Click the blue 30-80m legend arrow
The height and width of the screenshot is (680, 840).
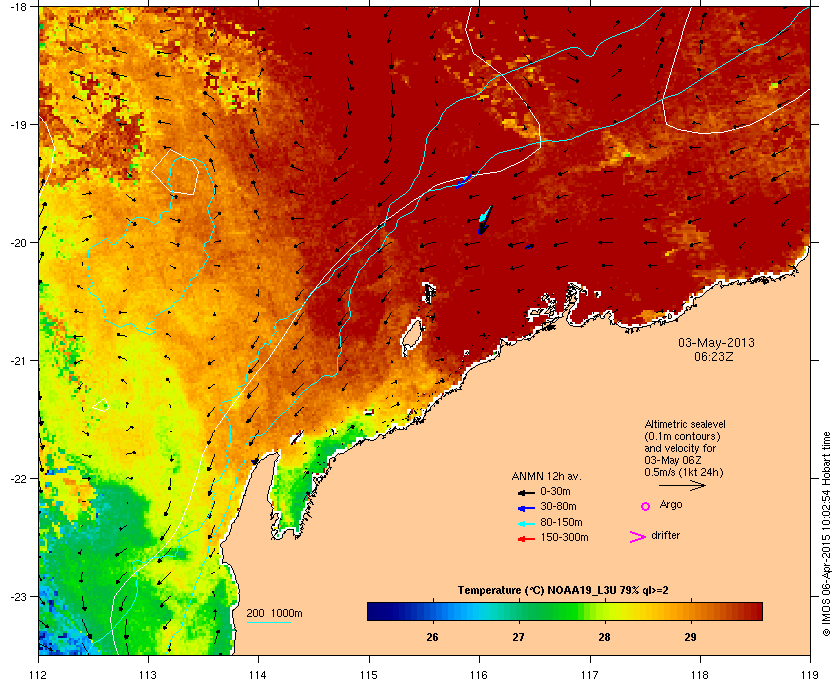point(526,507)
